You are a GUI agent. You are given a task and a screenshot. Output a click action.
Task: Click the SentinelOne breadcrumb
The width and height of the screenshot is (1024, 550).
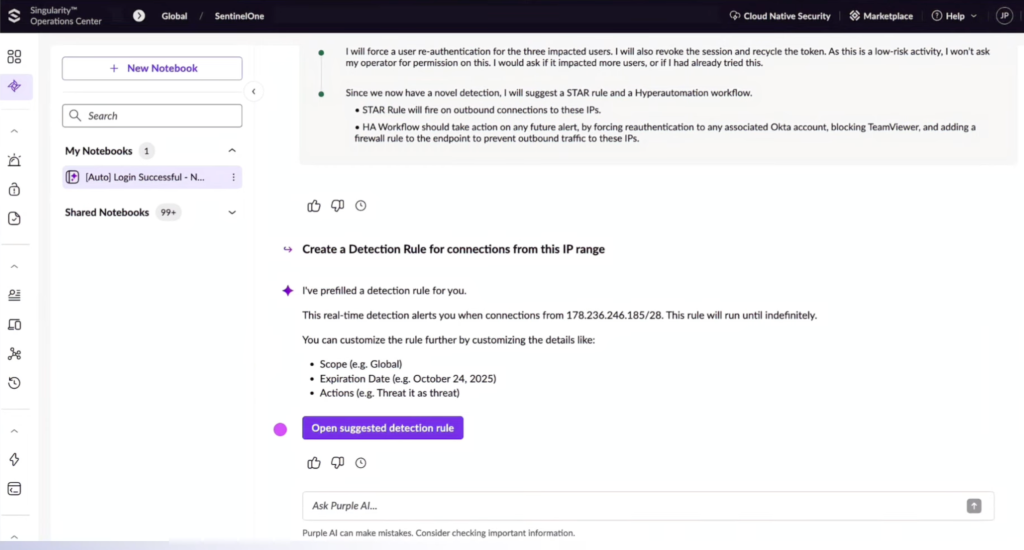click(239, 16)
